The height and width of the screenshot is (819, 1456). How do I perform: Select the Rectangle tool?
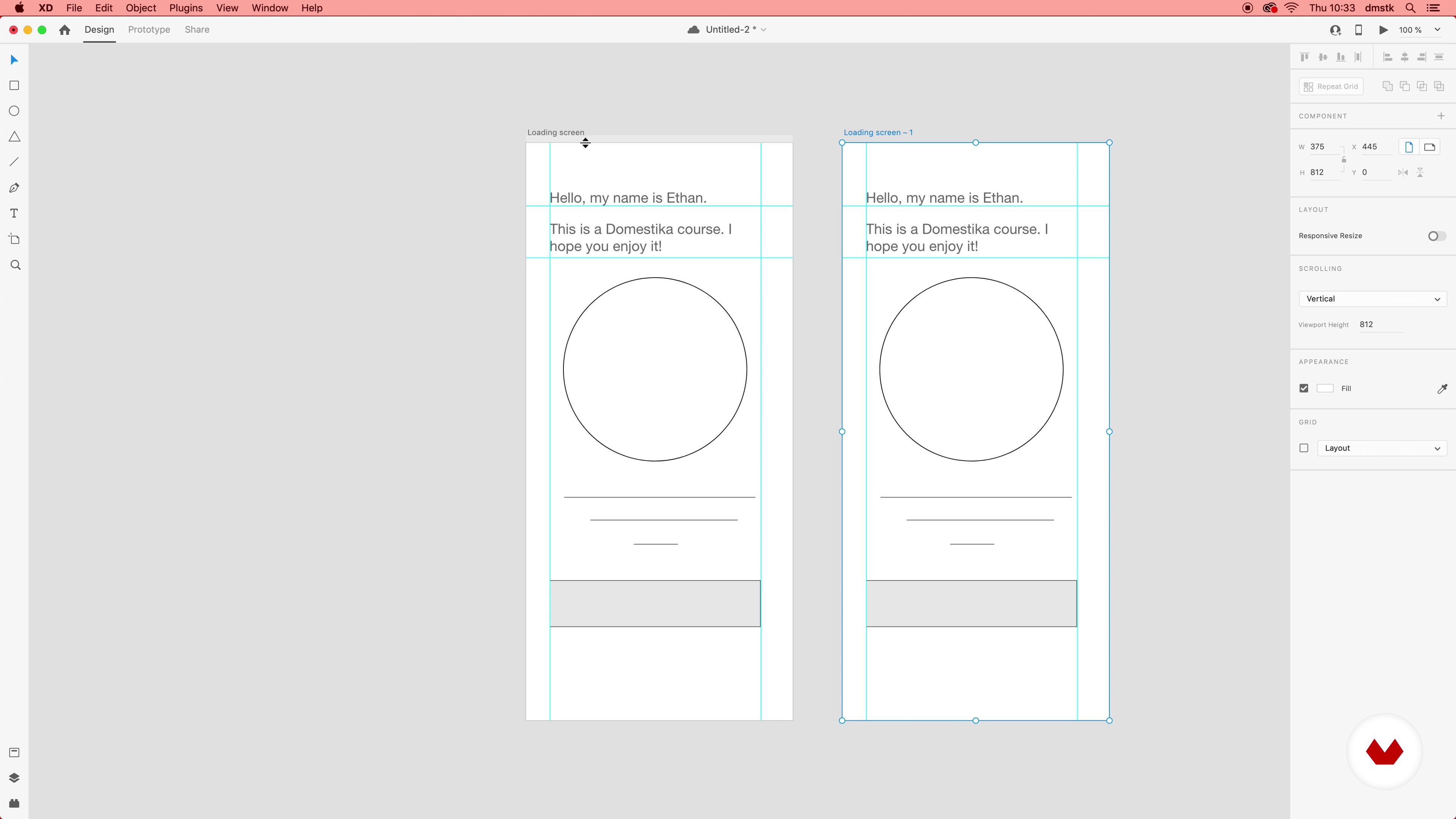(14, 85)
